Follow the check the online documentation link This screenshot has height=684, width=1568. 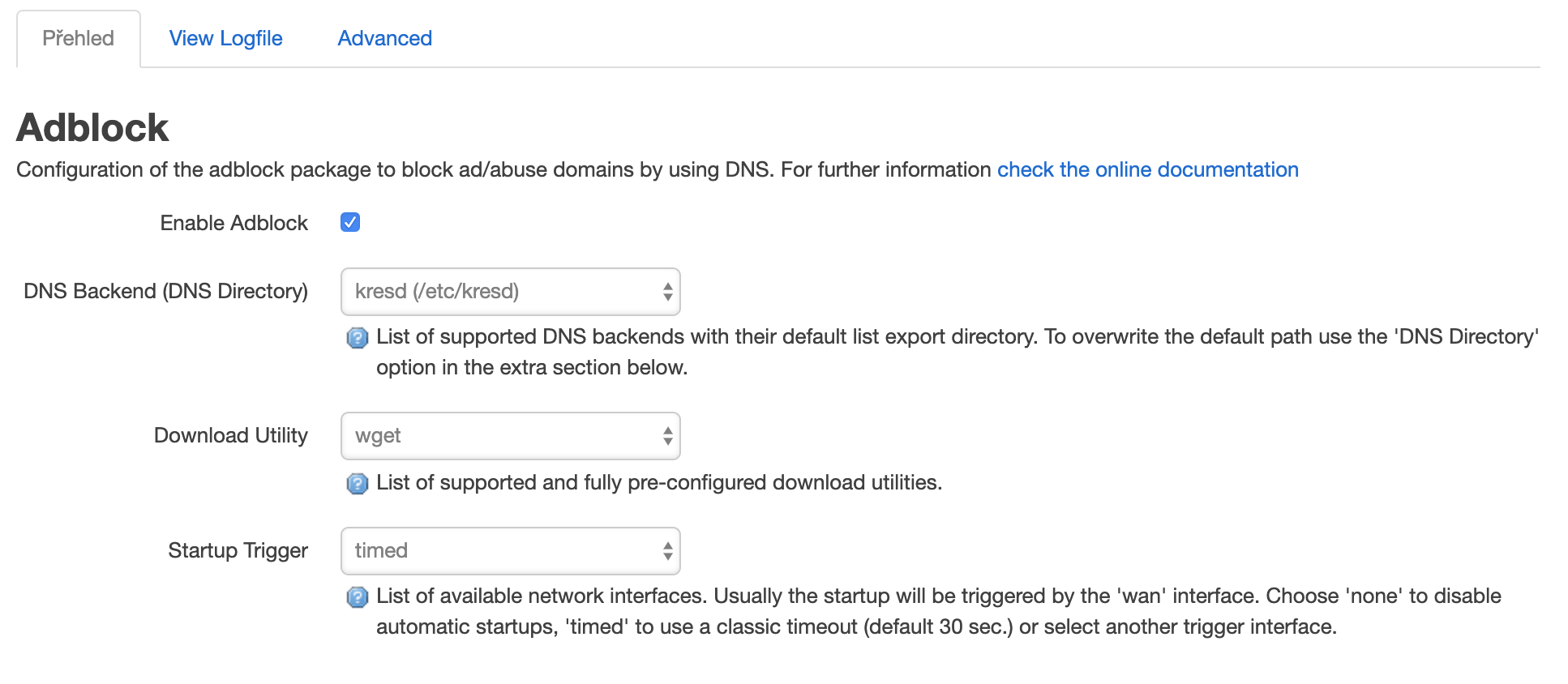pos(1147,169)
